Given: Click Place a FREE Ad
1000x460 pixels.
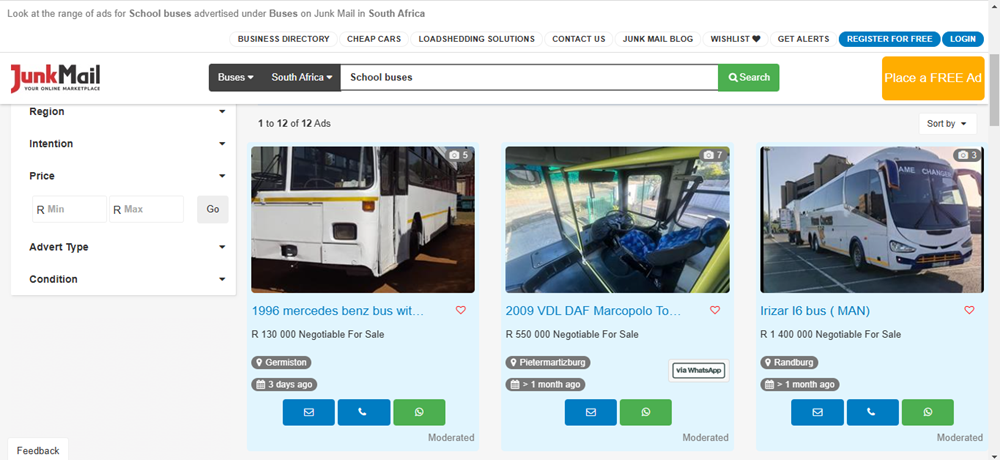Looking at the screenshot, I should point(933,78).
